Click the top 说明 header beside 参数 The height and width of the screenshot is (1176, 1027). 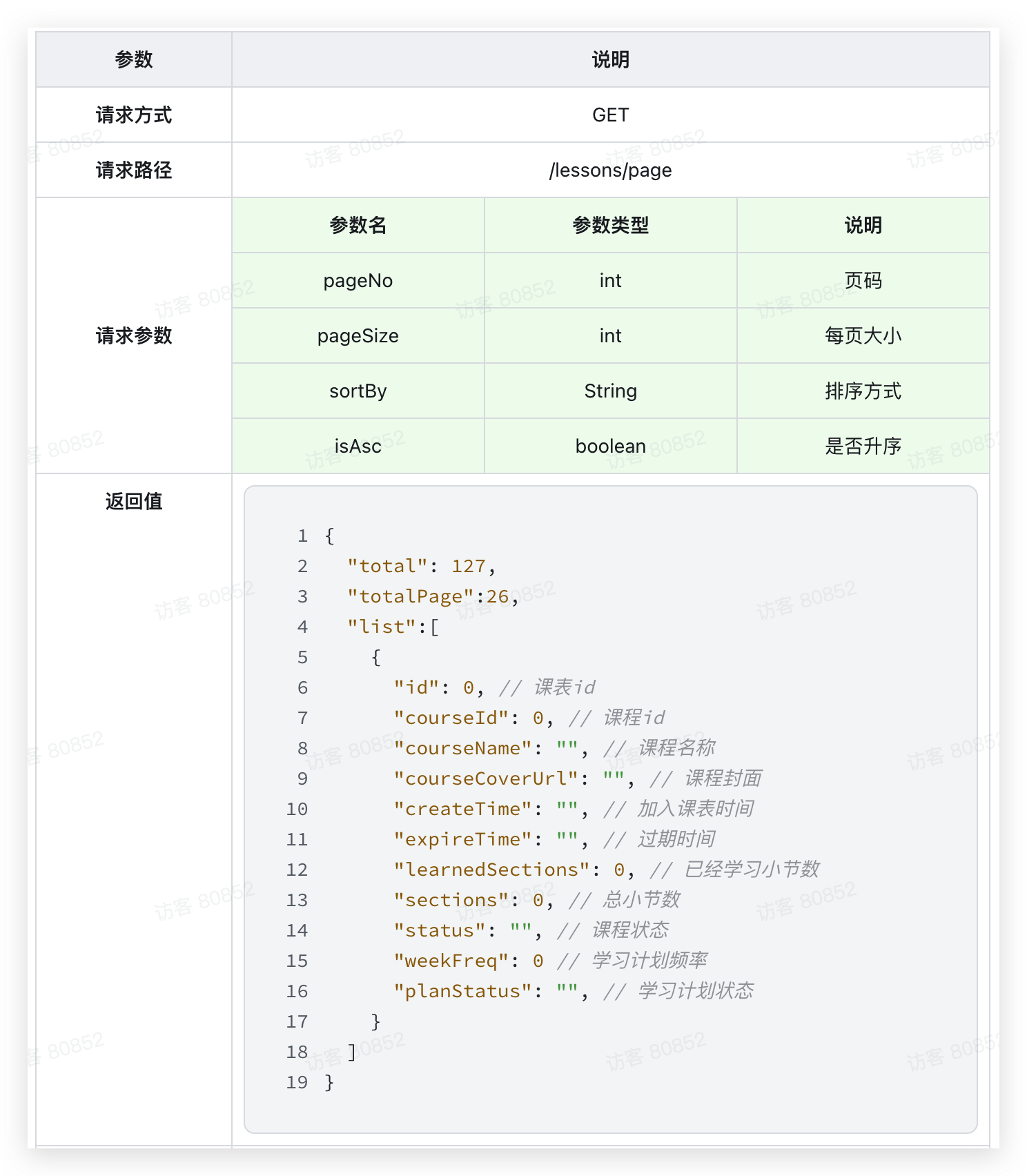point(610,59)
